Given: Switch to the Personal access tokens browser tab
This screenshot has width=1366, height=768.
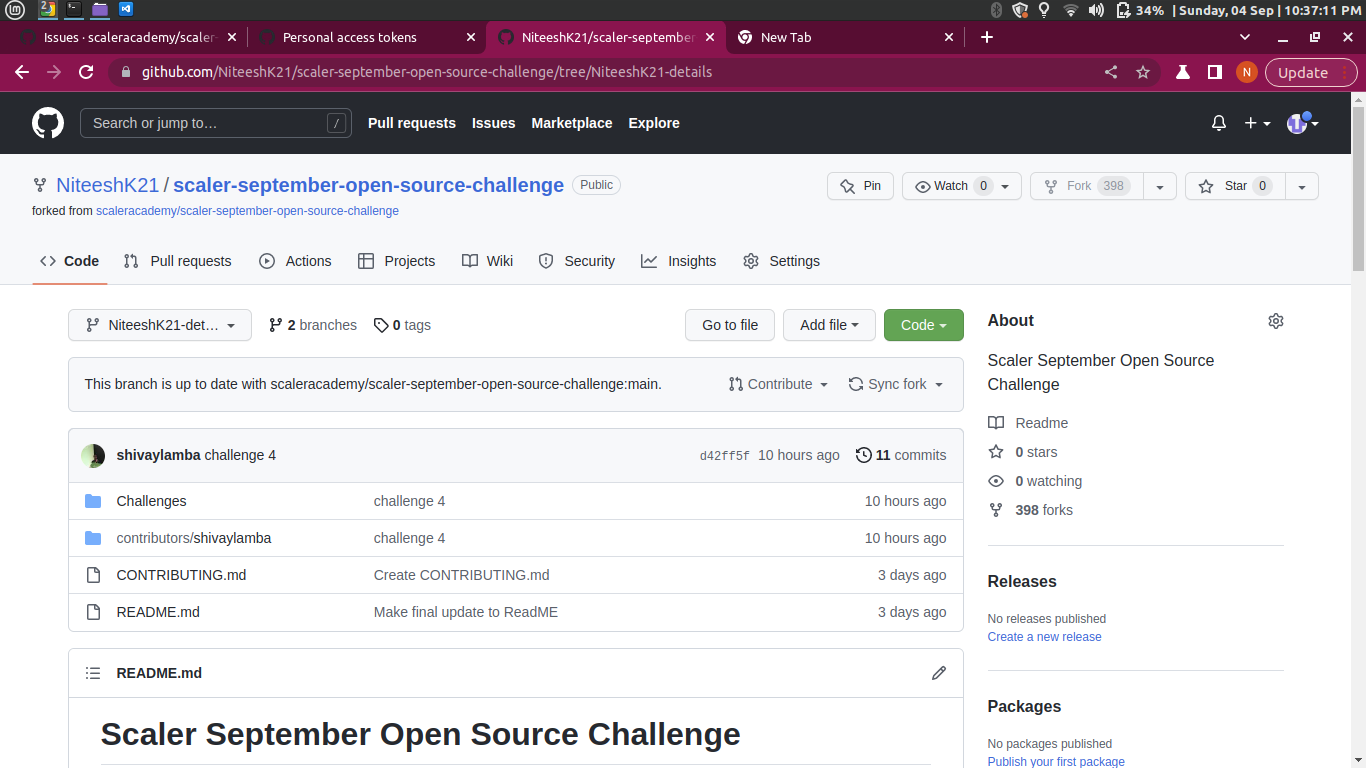Looking at the screenshot, I should (x=352, y=37).
